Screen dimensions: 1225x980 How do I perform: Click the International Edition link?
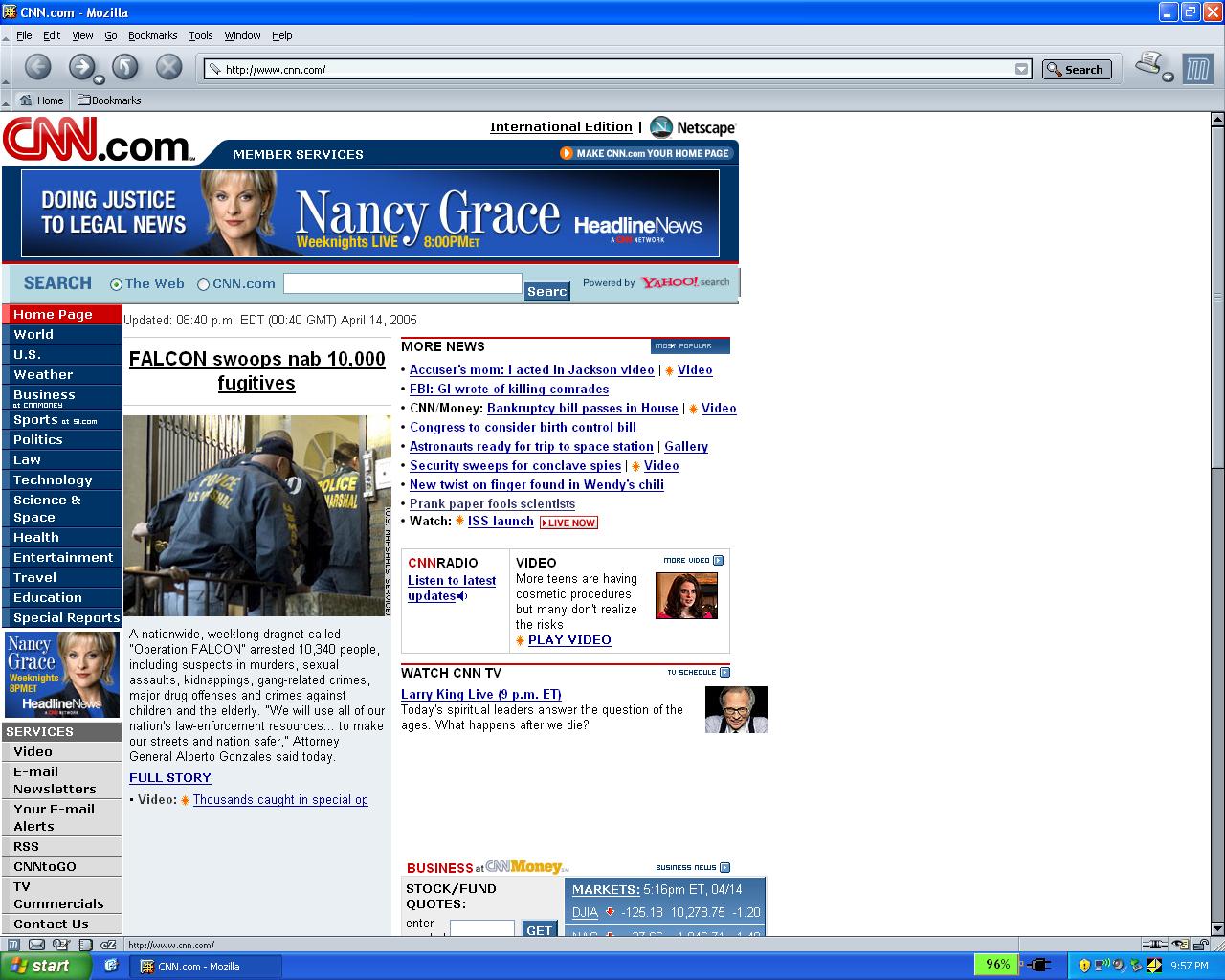point(561,126)
